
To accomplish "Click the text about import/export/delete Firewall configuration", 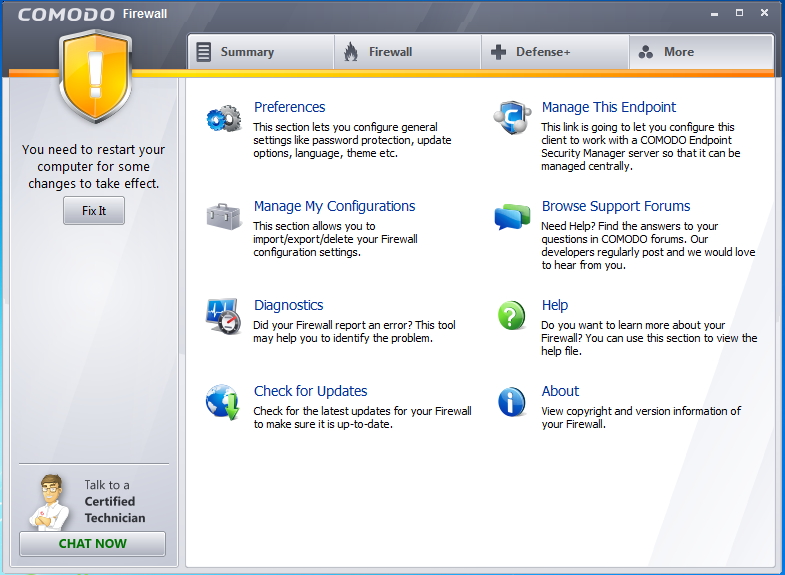I will coord(335,239).
